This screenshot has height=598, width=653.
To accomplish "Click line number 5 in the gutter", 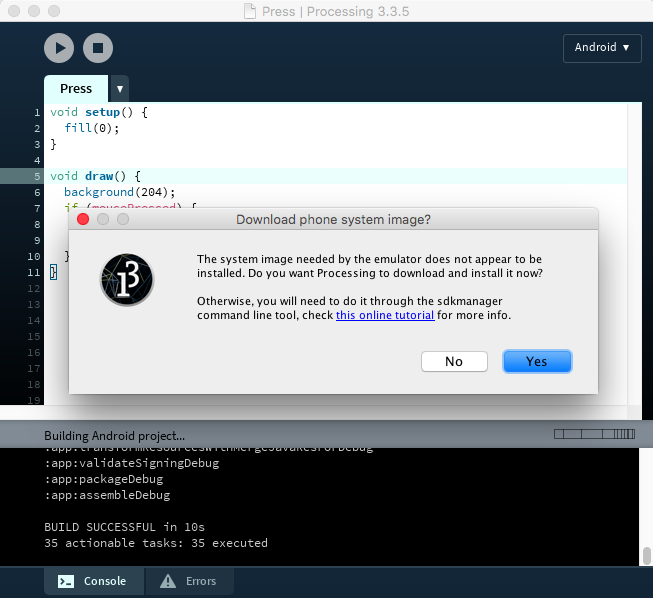I will 37,177.
